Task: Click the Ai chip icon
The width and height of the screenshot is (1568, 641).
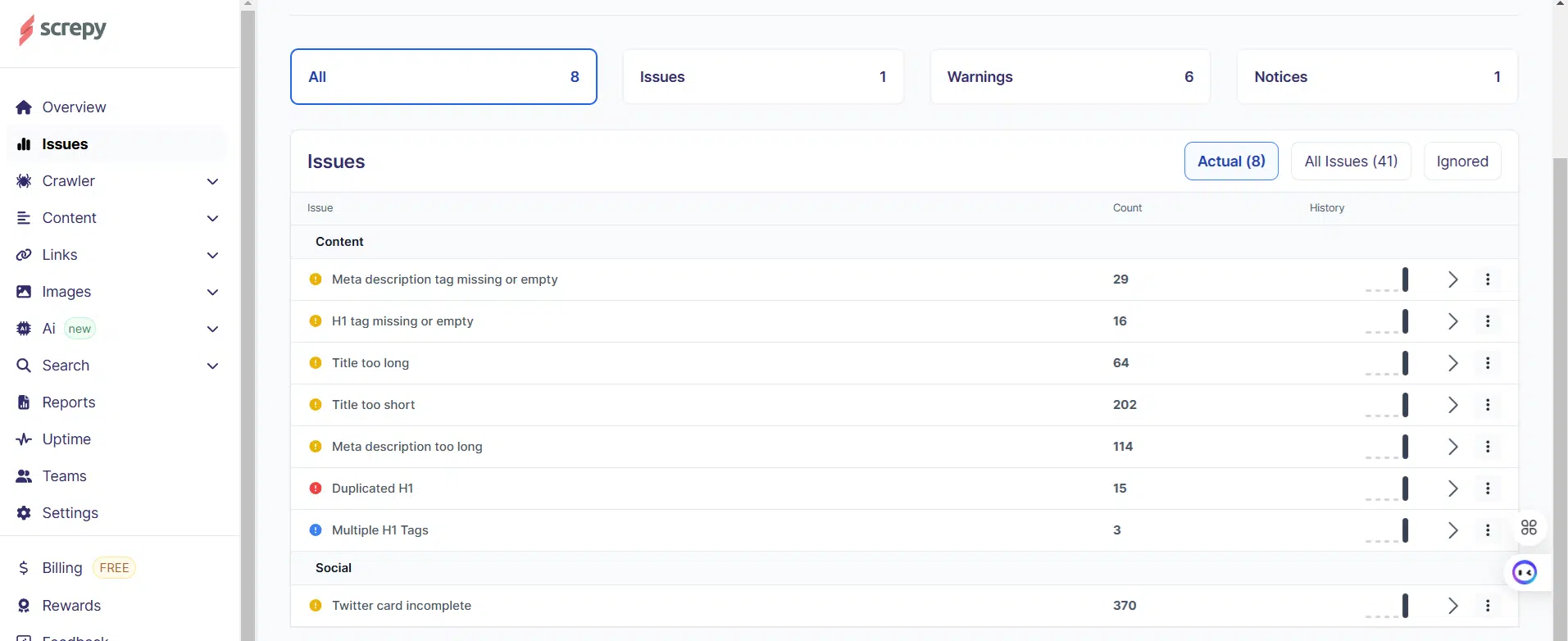Action: pos(24,329)
